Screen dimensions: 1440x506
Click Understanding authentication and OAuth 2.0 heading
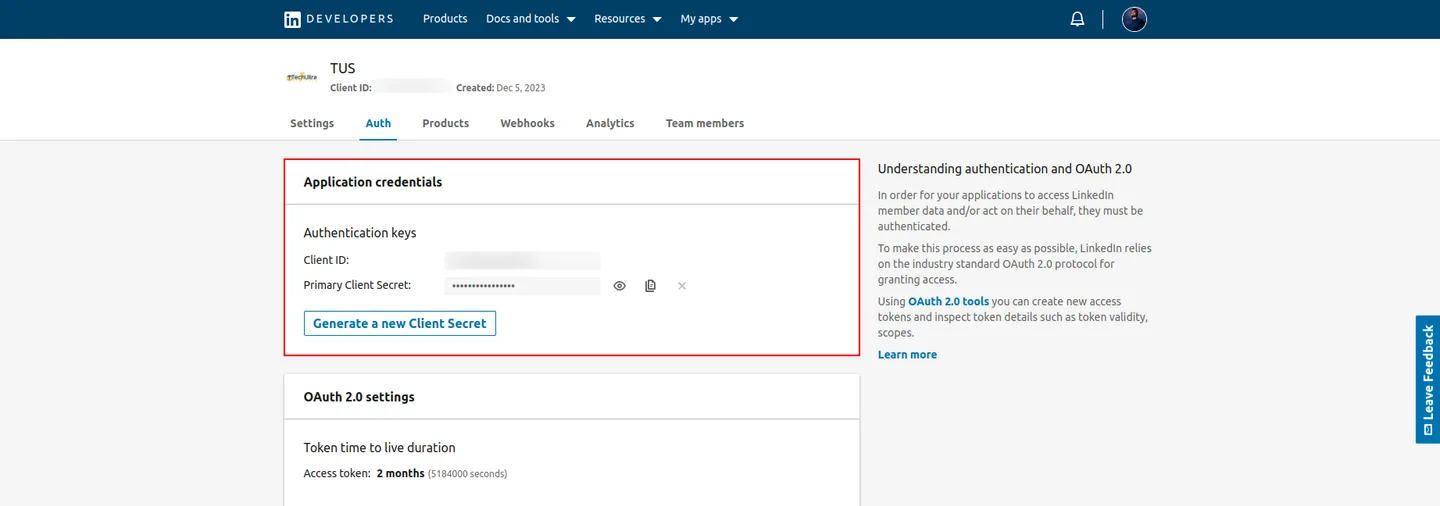[1005, 169]
